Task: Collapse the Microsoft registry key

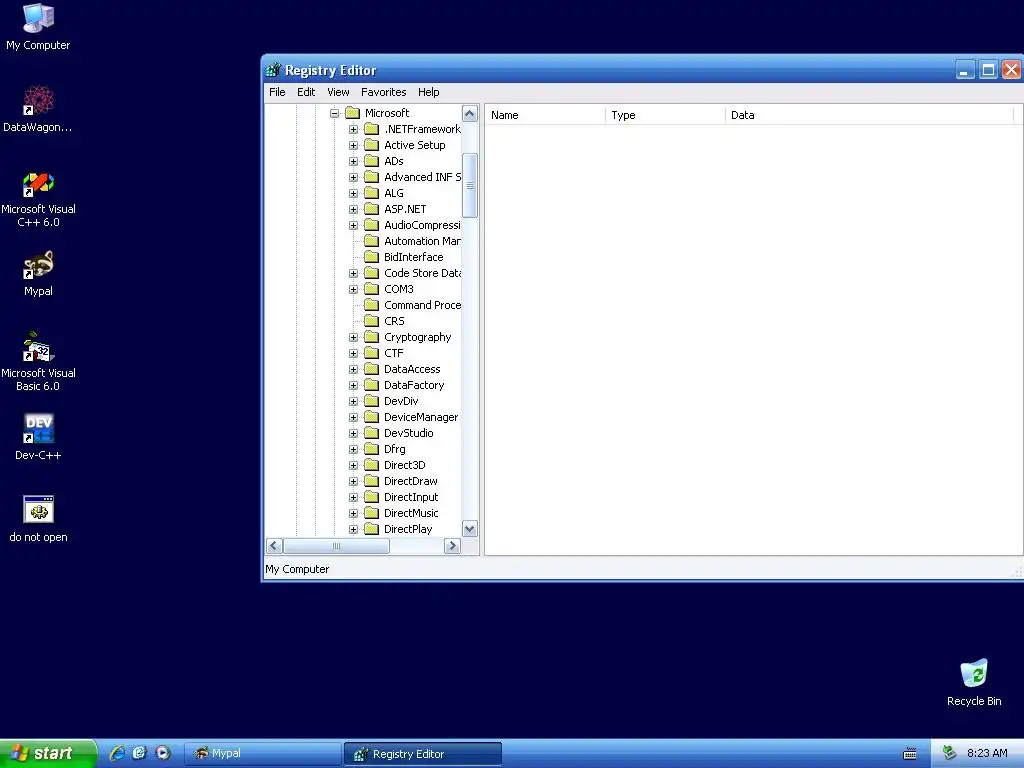Action: point(334,113)
